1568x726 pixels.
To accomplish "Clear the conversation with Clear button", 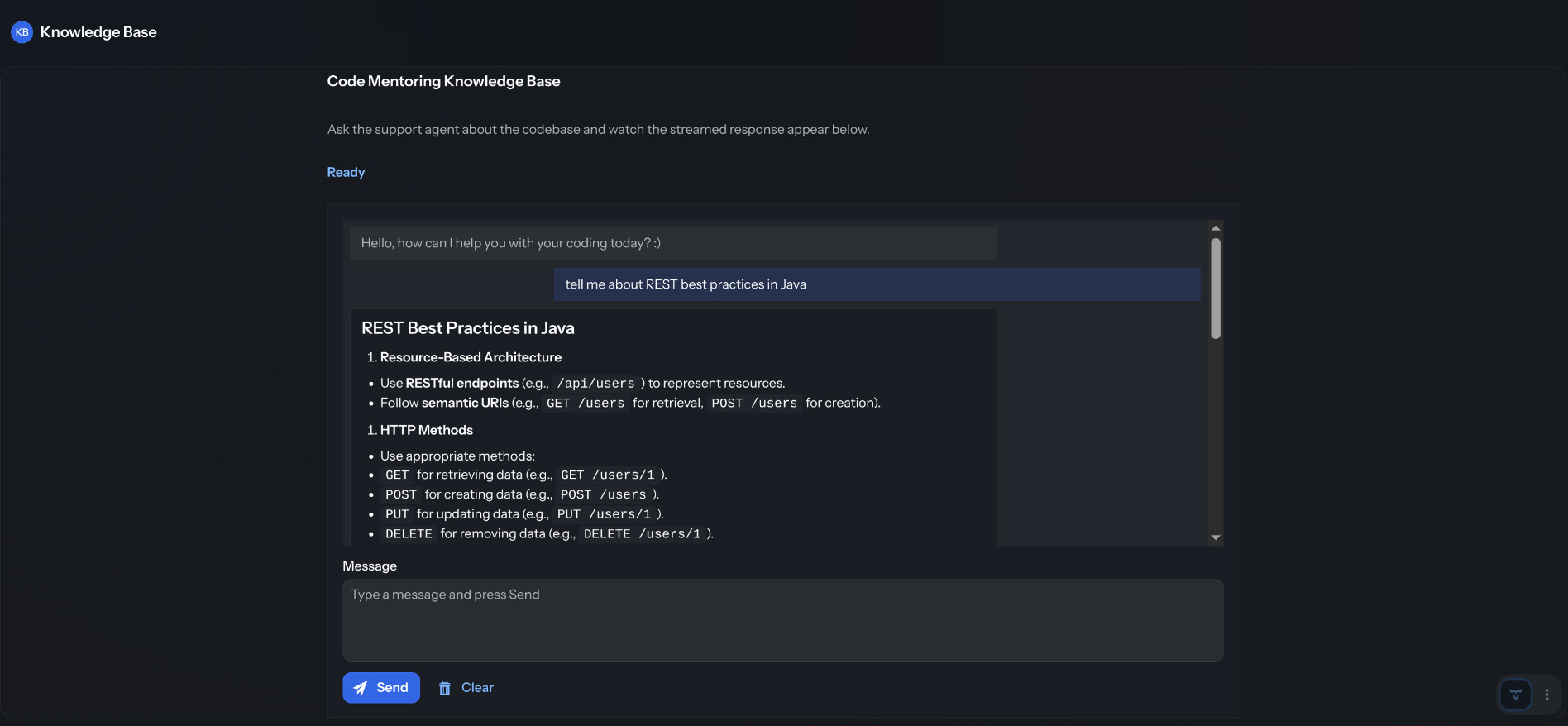I will [466, 688].
